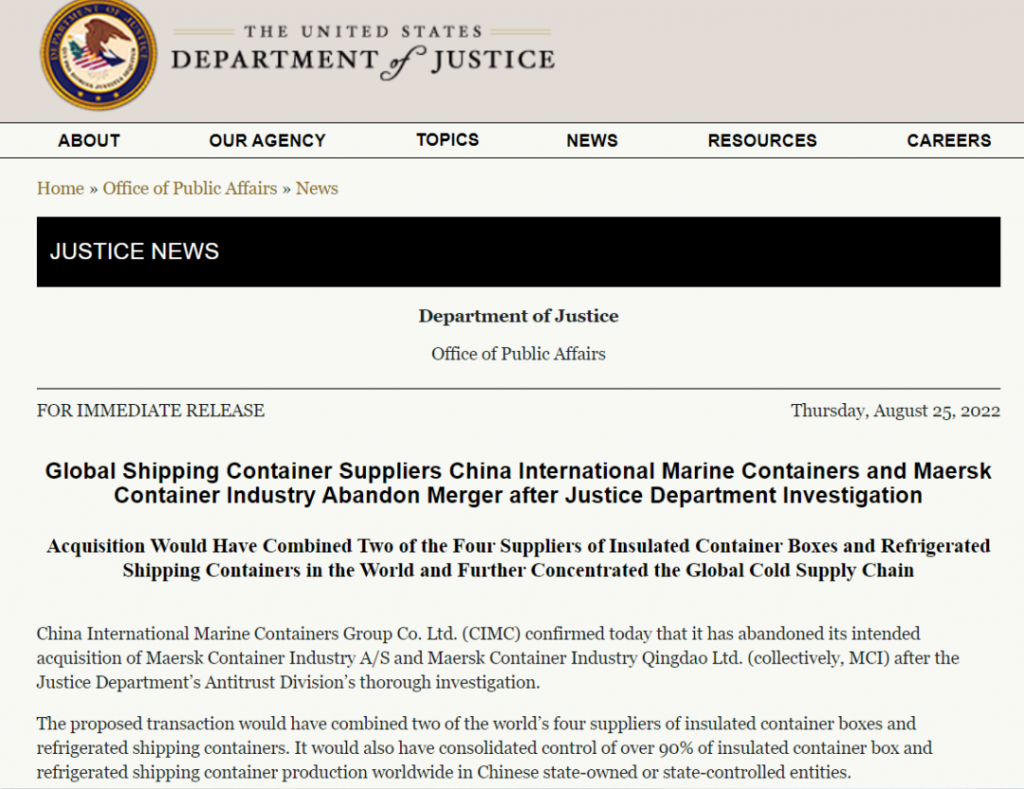1024x789 pixels.
Task: Click the Department of Justice wordmark in header
Action: [363, 52]
